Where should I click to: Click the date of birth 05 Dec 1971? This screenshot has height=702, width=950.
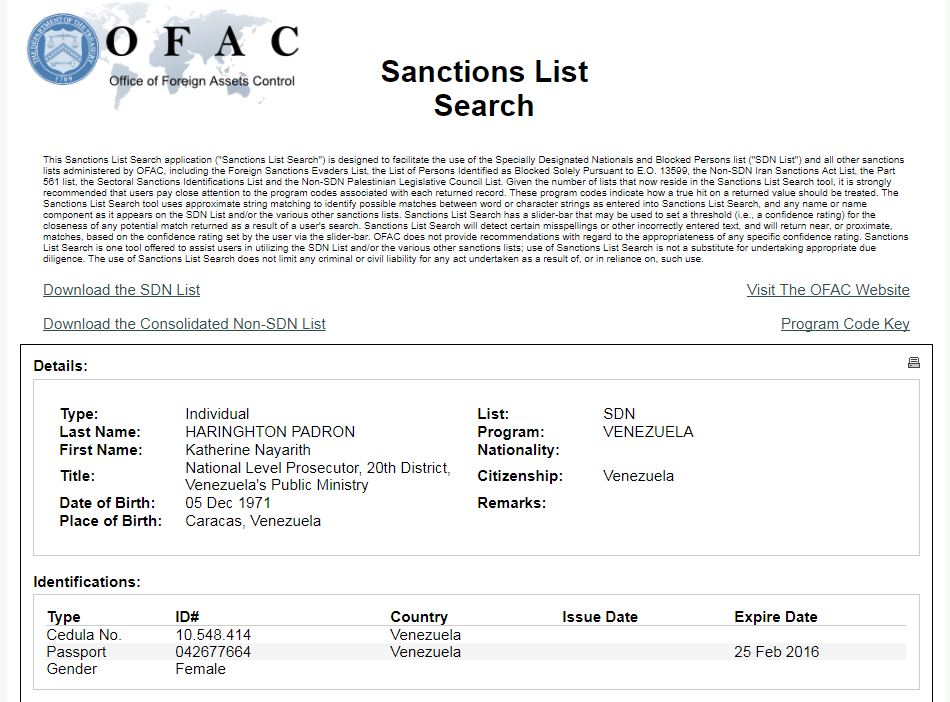click(x=228, y=503)
